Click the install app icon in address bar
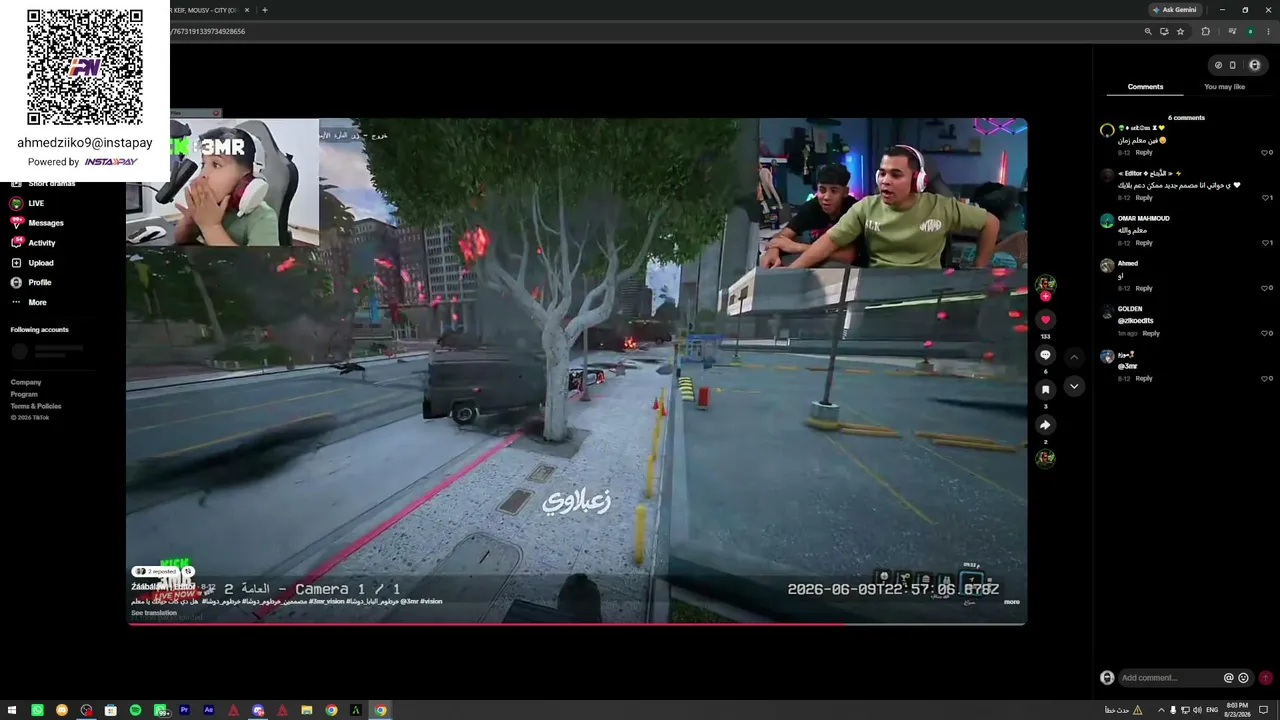The width and height of the screenshot is (1280, 720). (x=1164, y=31)
